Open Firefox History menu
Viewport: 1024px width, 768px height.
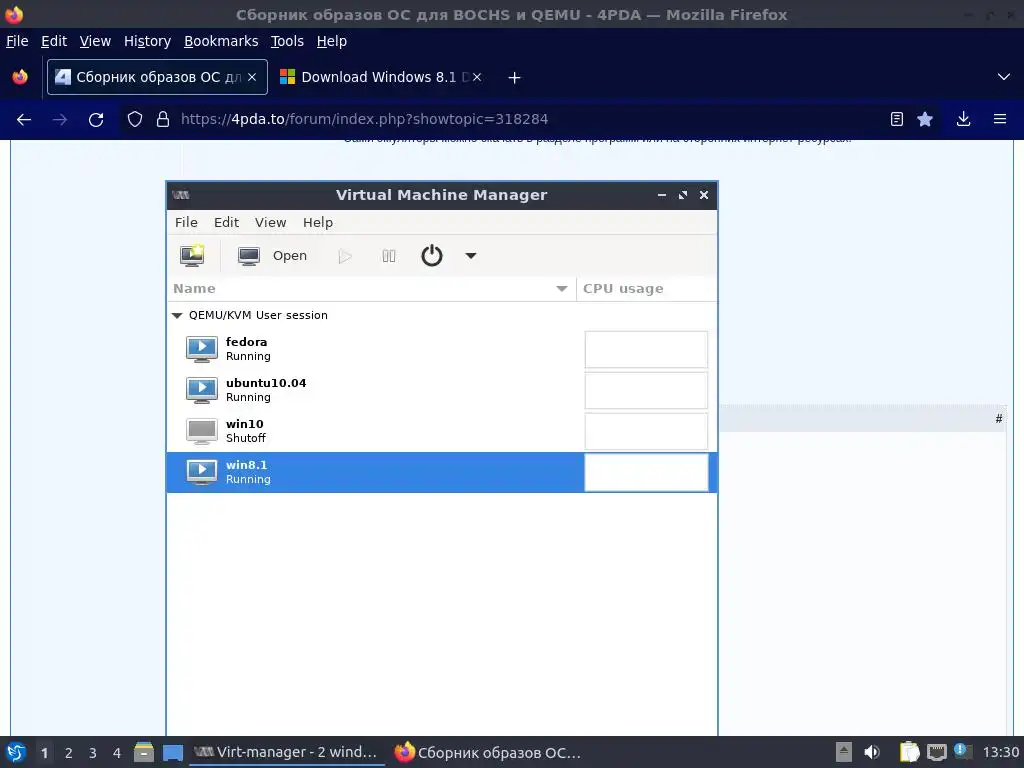(148, 41)
